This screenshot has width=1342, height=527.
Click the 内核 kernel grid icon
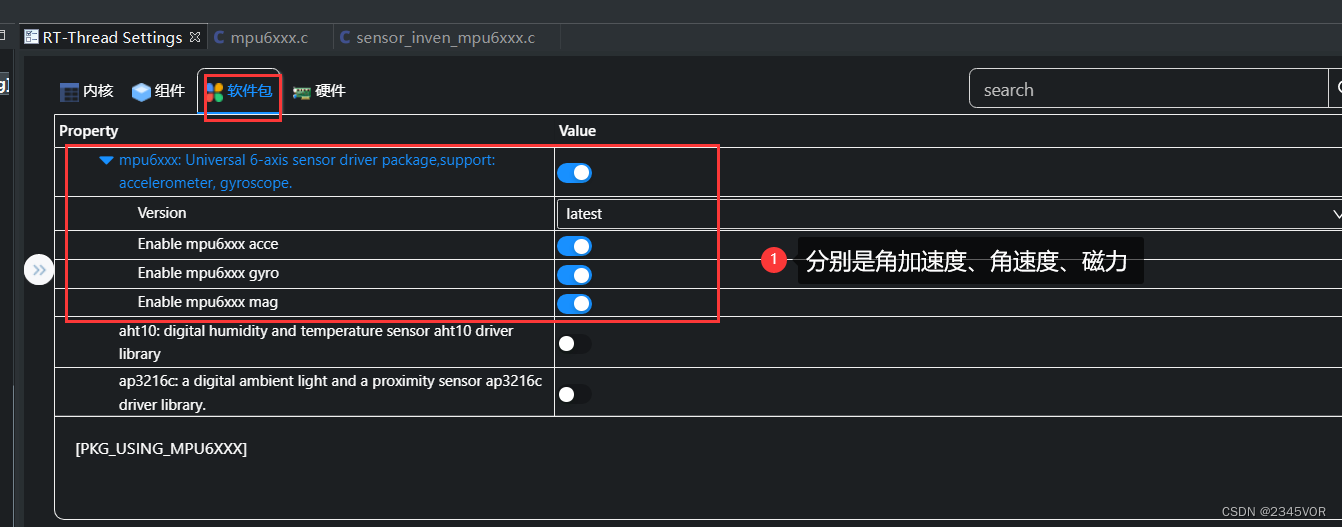(x=69, y=92)
